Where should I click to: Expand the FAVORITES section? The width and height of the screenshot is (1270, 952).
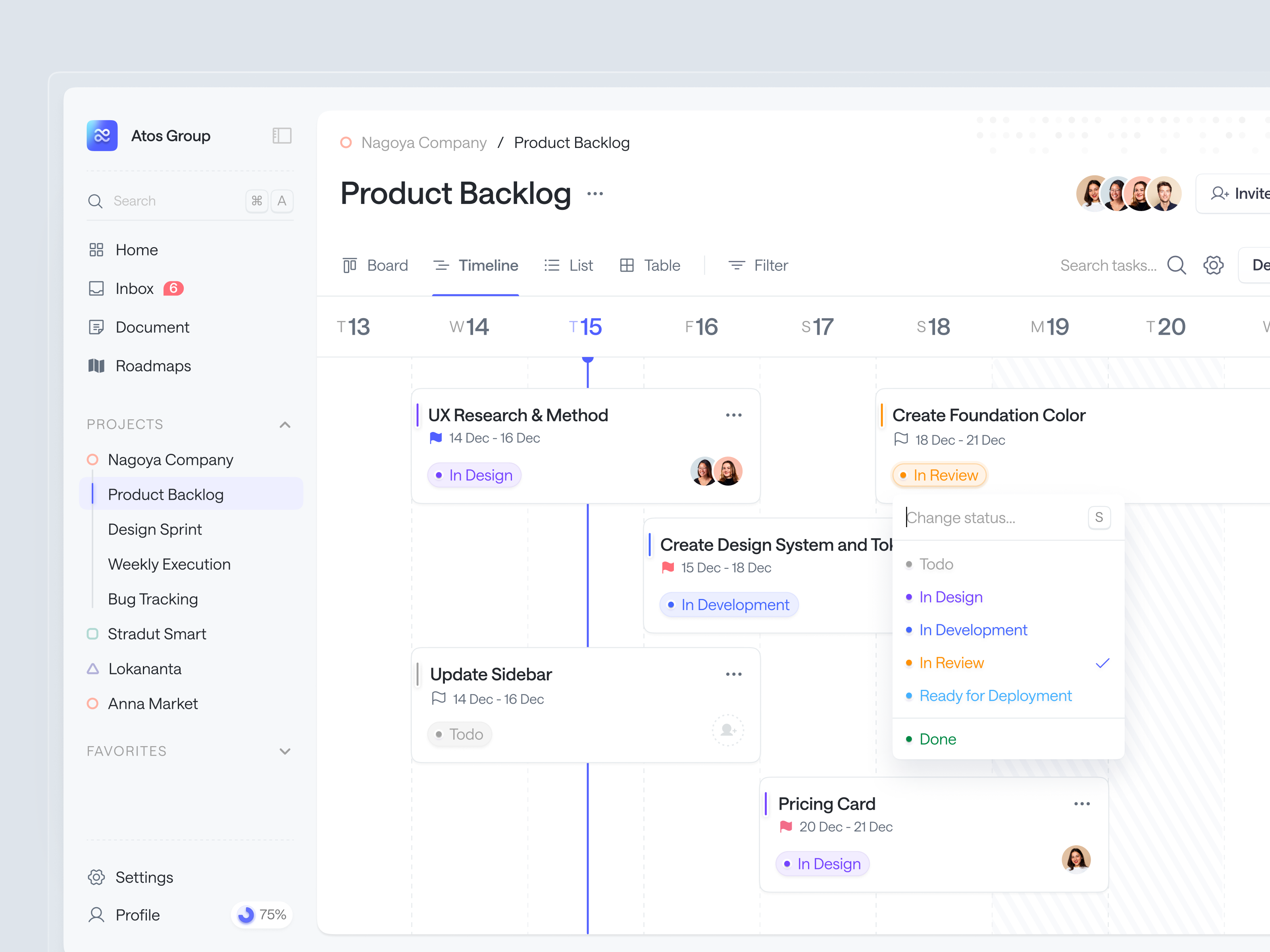[285, 751]
